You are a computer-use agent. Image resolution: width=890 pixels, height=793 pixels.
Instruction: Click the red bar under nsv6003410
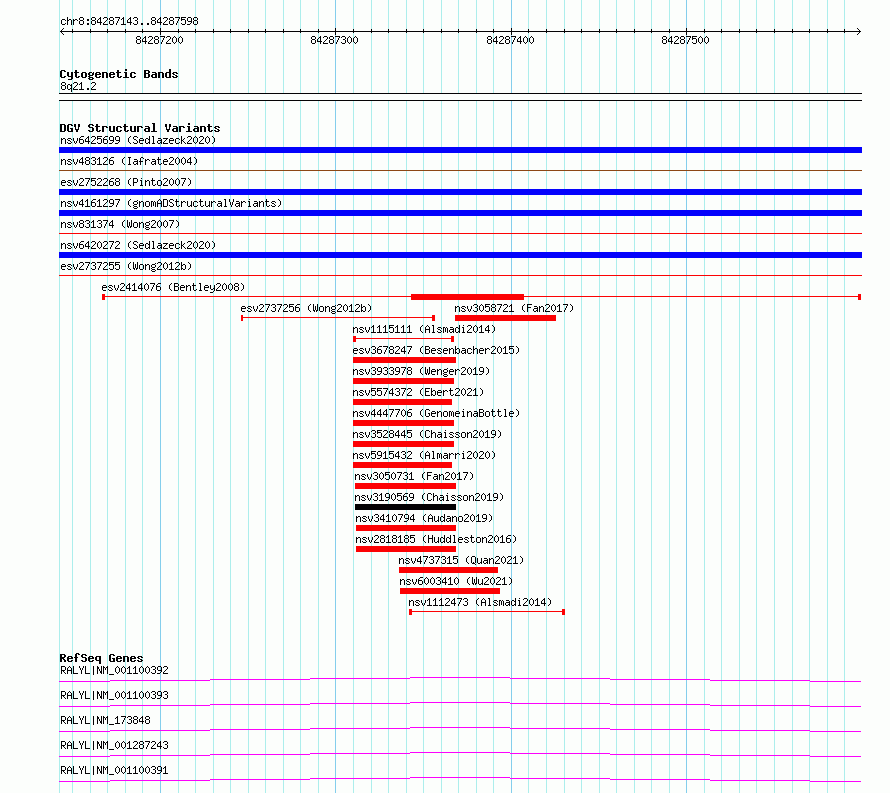pos(450,591)
